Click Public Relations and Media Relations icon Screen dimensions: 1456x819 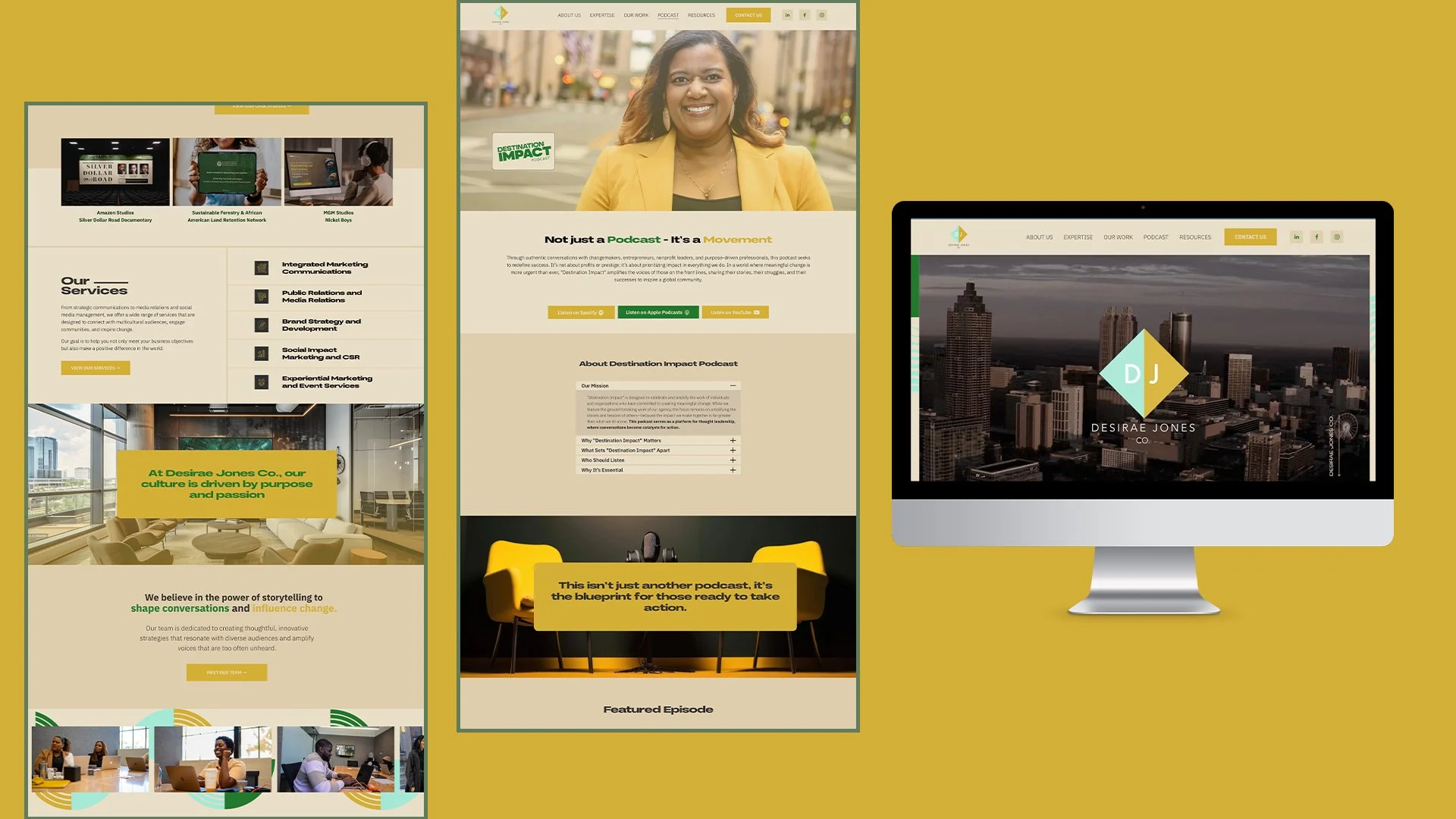click(x=262, y=297)
